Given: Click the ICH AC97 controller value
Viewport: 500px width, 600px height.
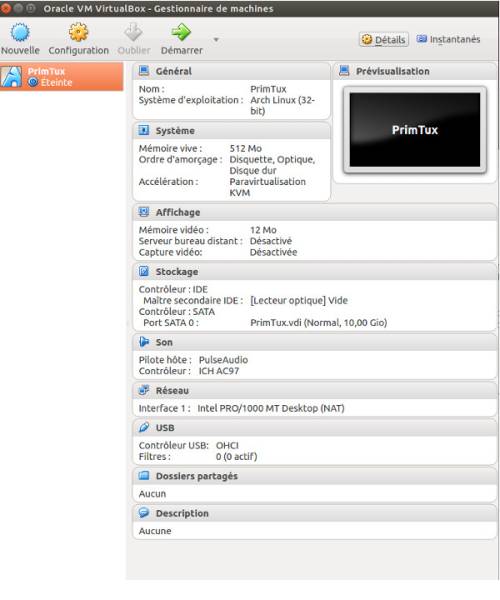Looking at the screenshot, I should 219,371.
